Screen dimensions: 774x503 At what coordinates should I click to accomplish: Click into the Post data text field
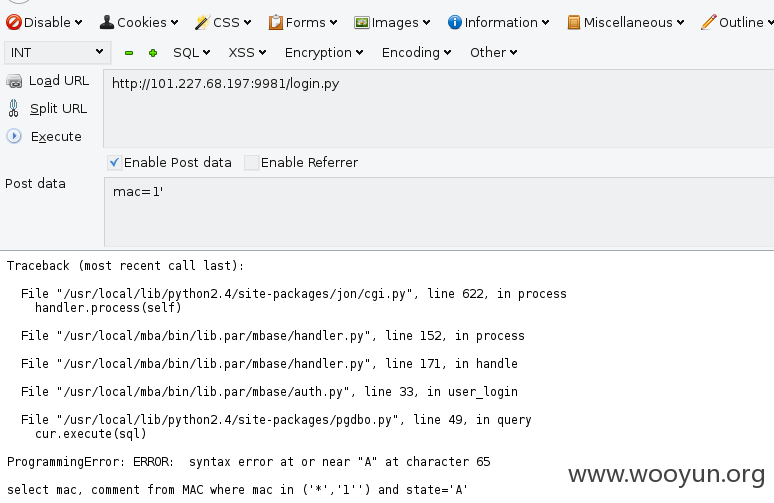pyautogui.click(x=439, y=212)
